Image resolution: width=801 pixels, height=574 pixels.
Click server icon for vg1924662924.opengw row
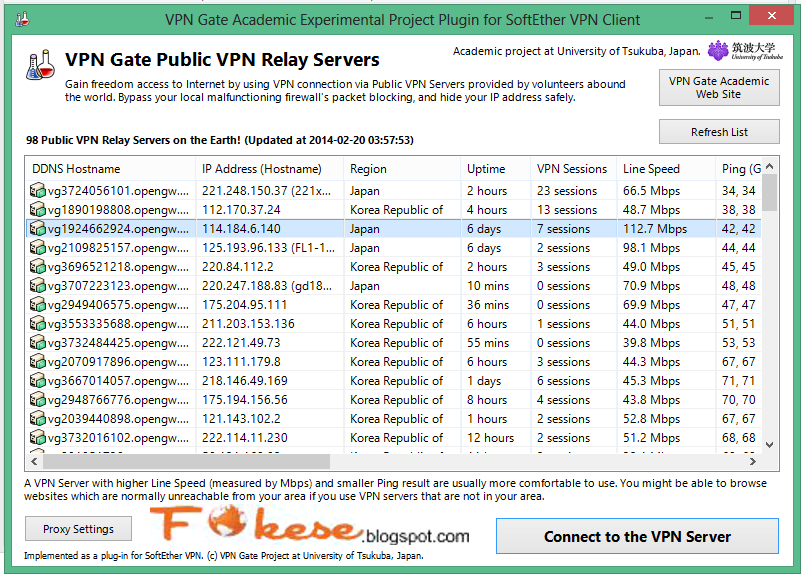[x=37, y=228]
